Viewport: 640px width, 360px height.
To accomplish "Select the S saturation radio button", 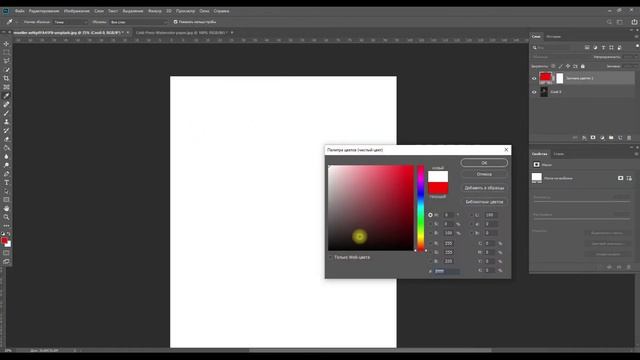I will tap(430, 224).
